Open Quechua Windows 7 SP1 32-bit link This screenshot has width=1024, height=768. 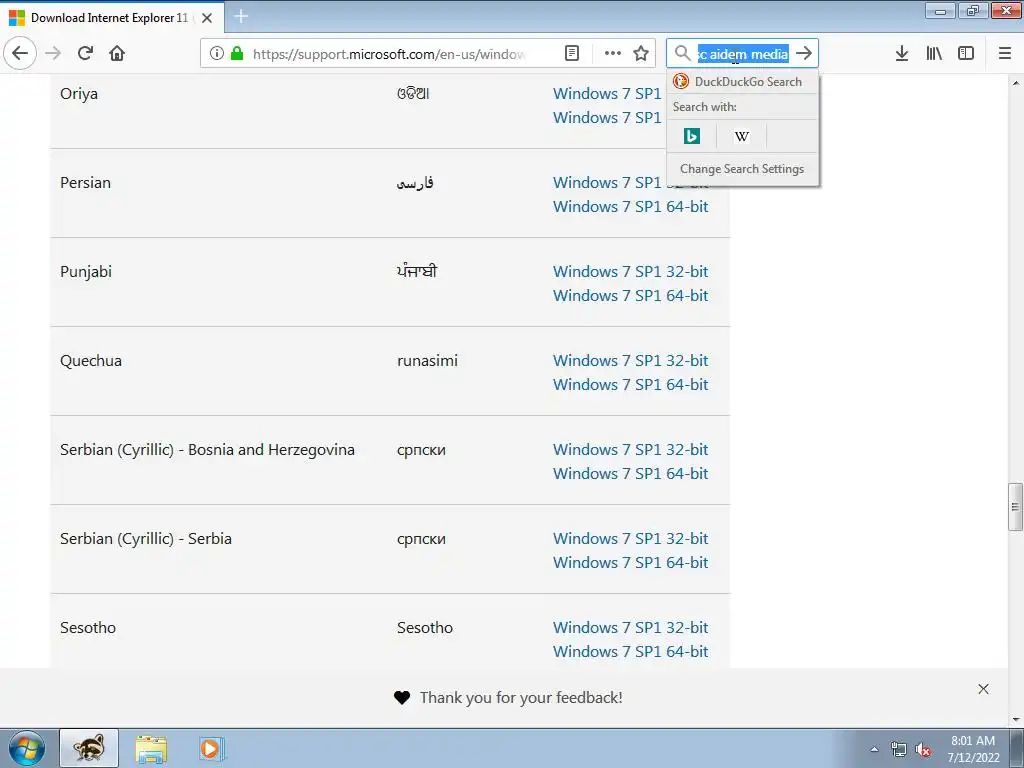(630, 360)
